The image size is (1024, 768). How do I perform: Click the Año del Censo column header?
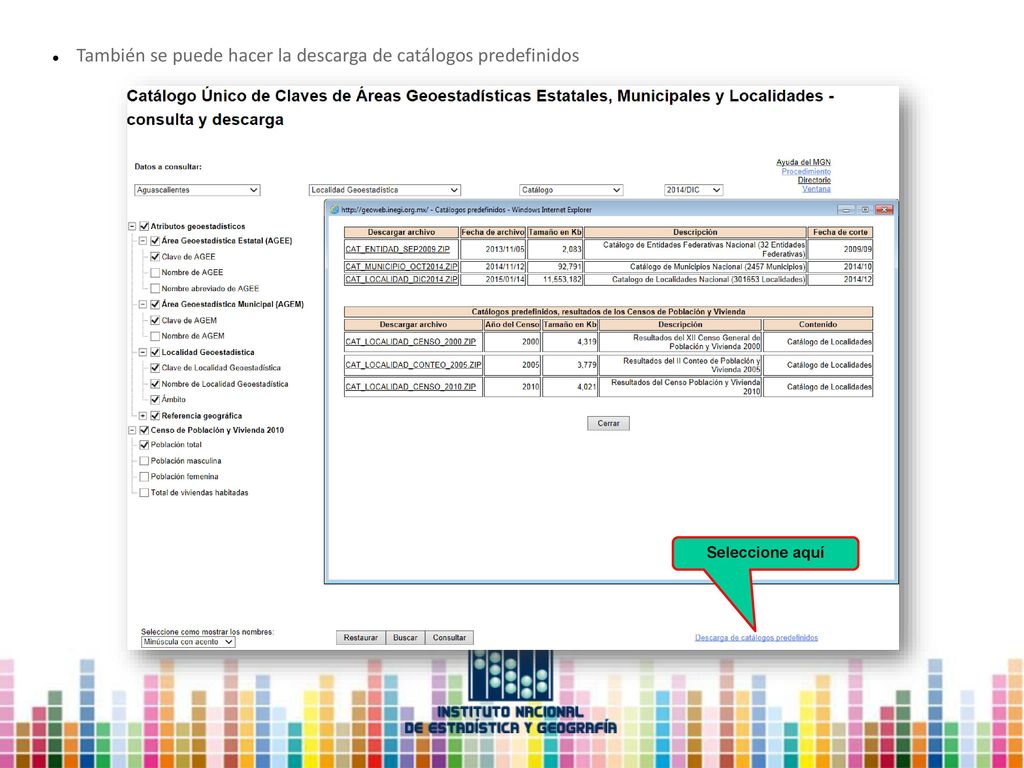tap(512, 325)
